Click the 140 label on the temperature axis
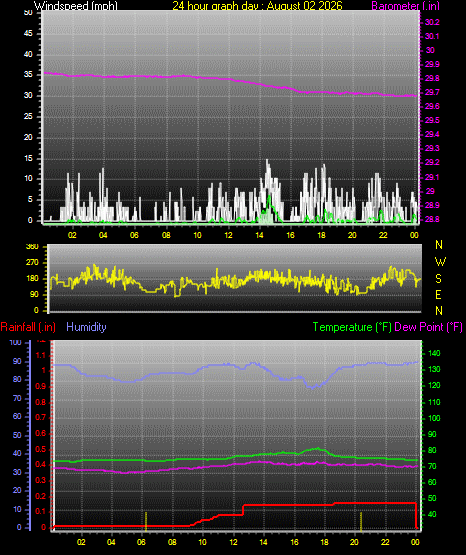This screenshot has height=555, width=466. tap(434, 353)
